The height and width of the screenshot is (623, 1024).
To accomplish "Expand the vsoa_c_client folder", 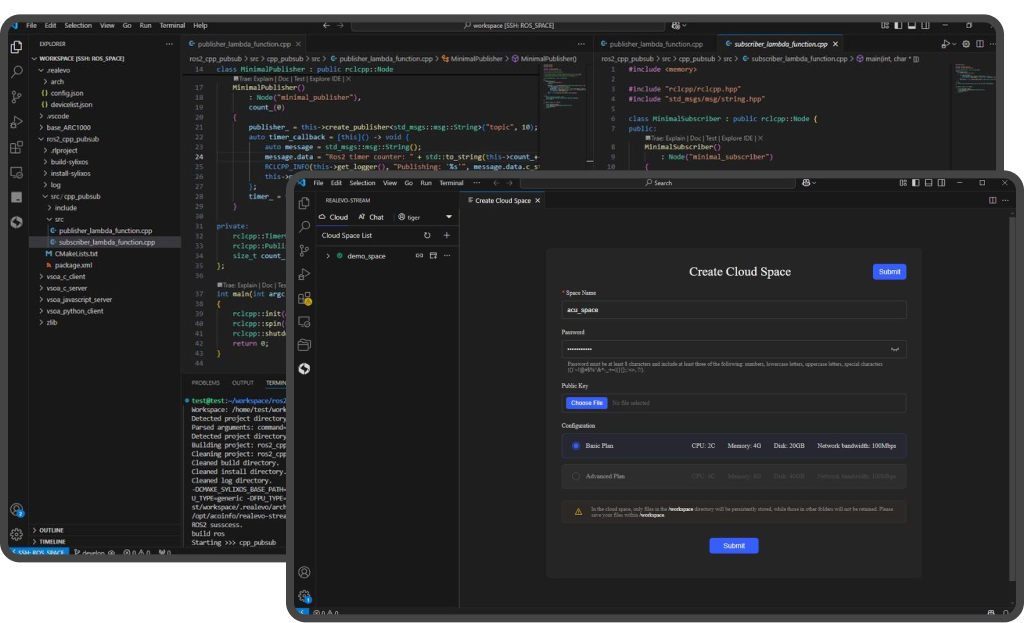I will [65, 277].
